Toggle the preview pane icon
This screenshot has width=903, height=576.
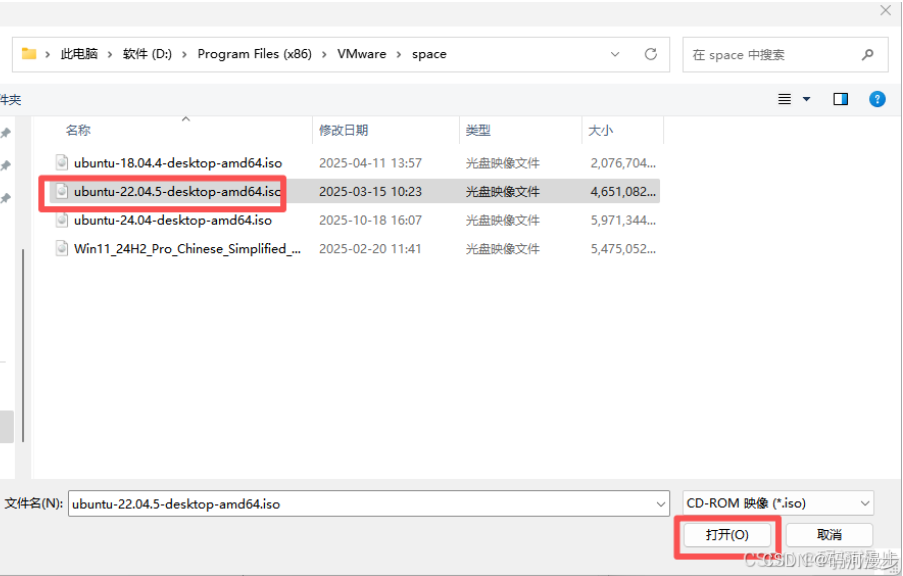[840, 99]
